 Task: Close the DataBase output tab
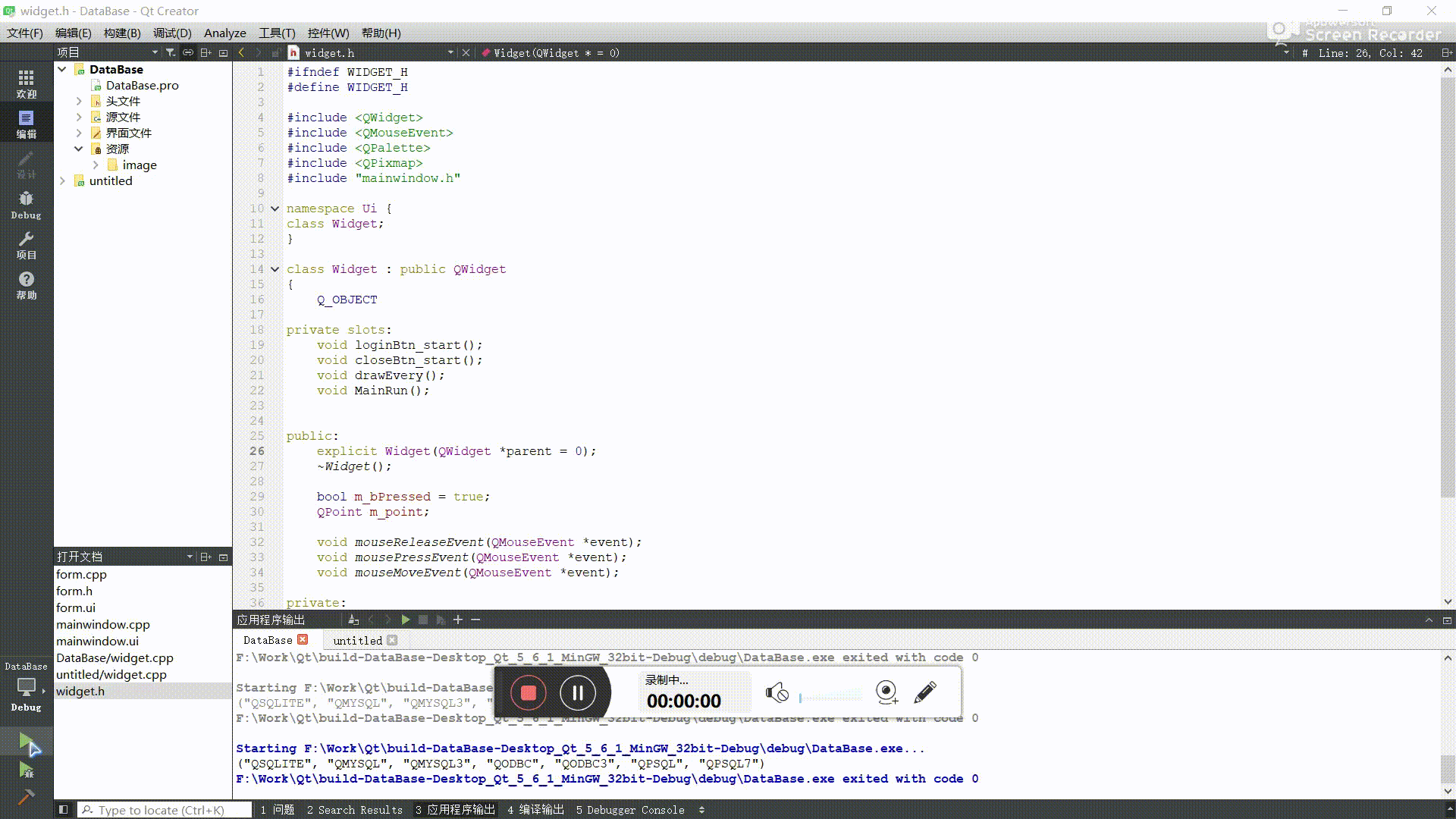303,639
